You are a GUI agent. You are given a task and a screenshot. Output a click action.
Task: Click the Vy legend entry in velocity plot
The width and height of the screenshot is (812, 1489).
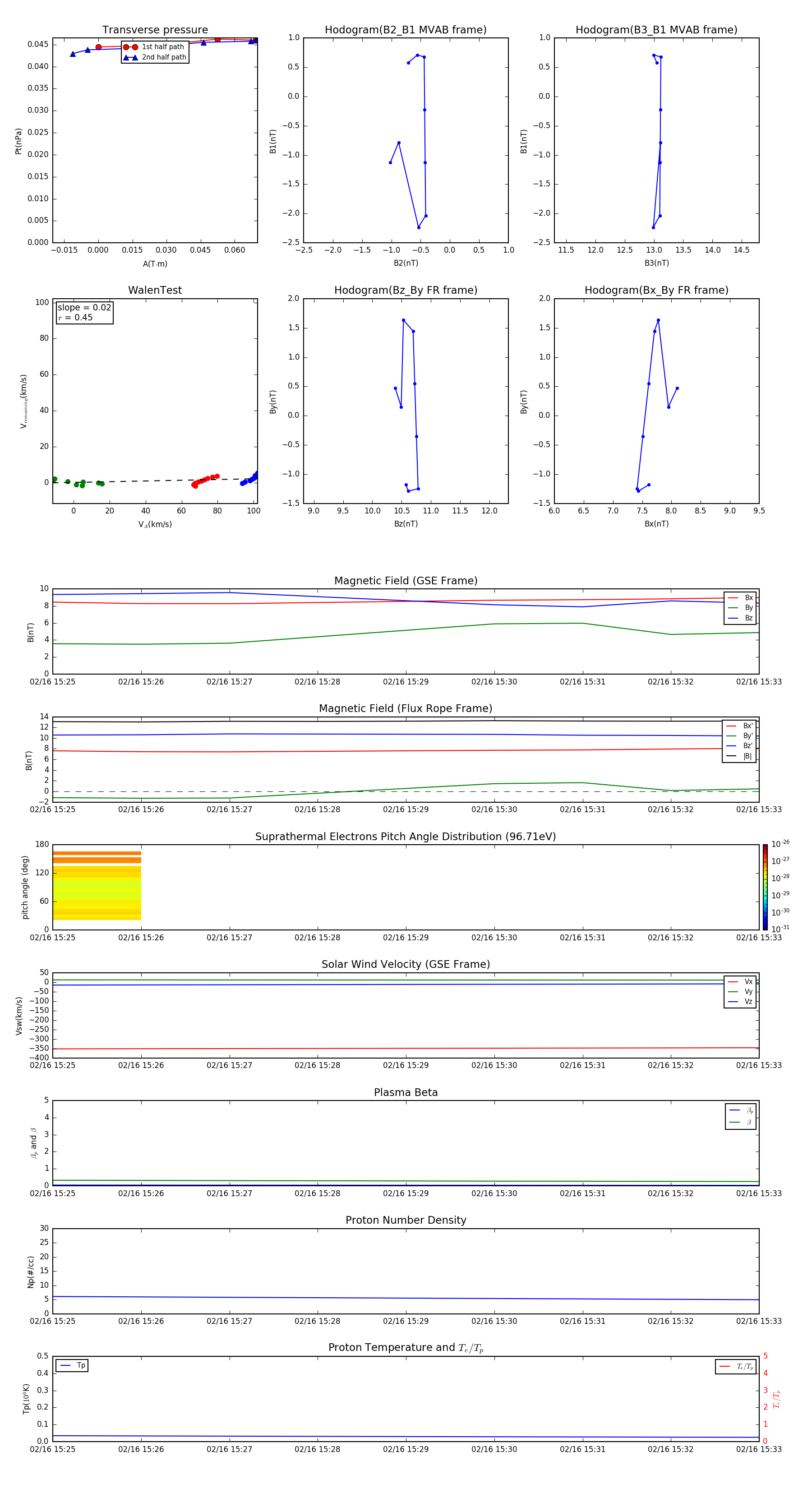pos(740,992)
